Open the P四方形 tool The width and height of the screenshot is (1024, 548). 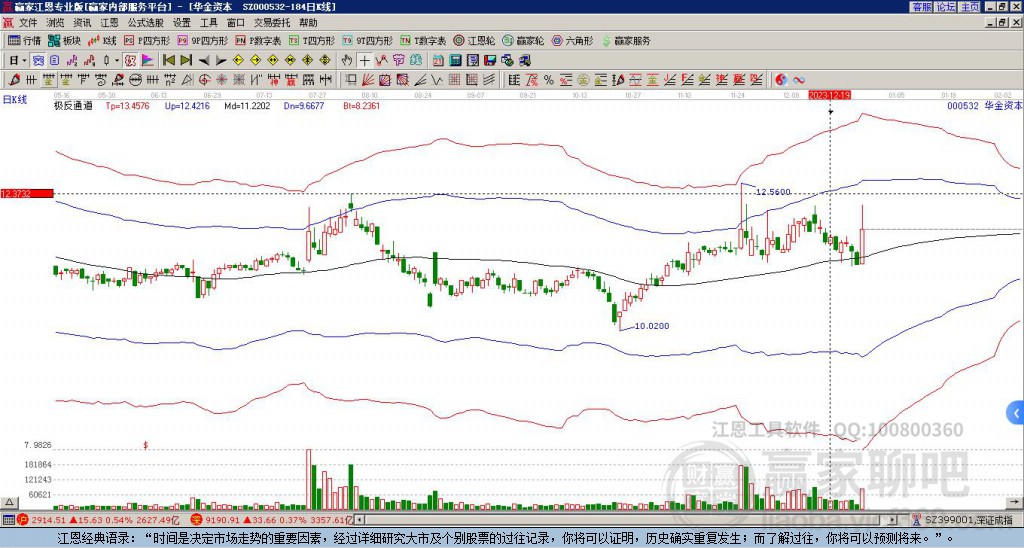point(147,40)
